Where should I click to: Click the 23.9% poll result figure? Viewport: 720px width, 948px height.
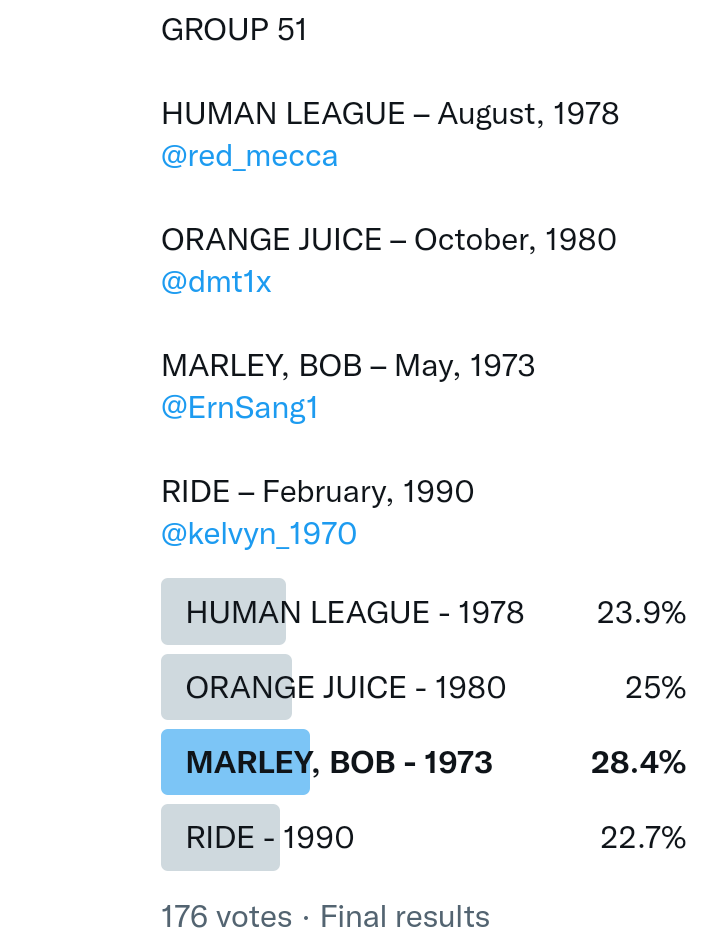point(641,612)
